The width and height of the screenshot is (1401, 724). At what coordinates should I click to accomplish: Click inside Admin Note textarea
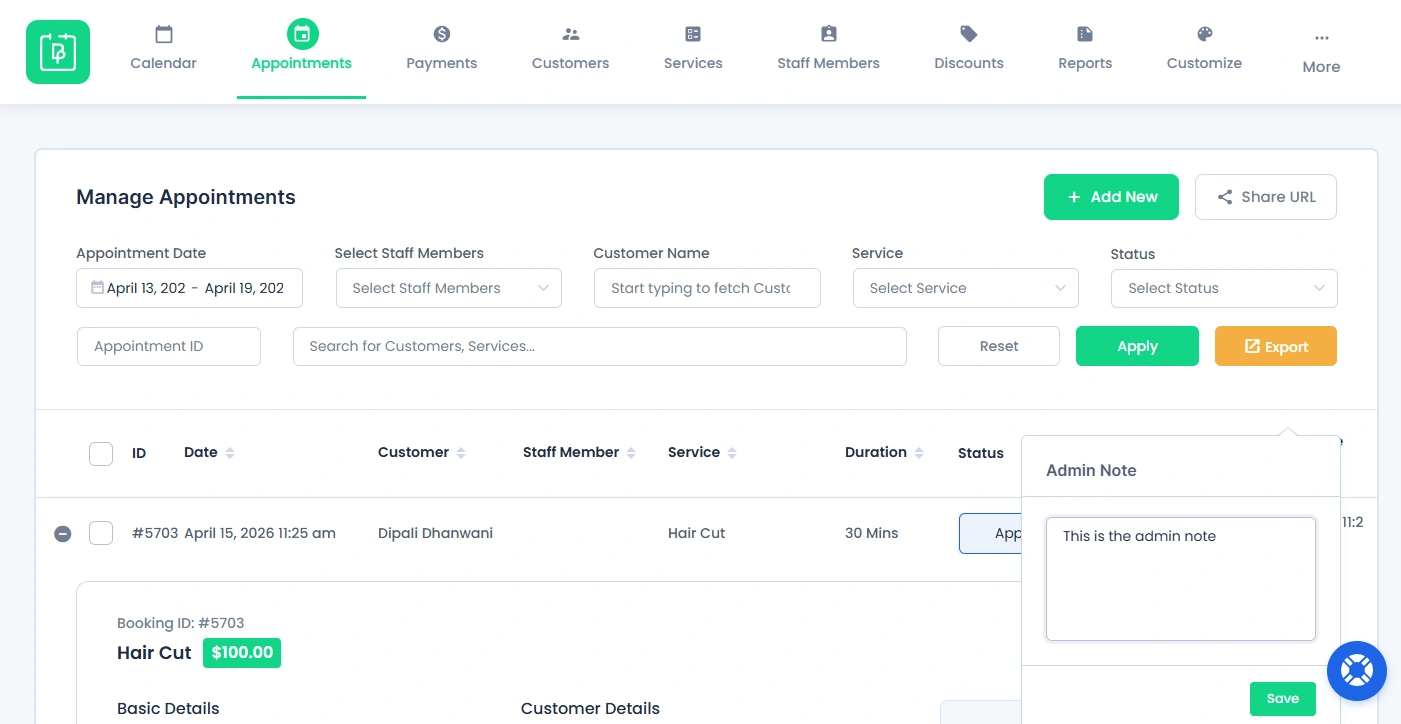(x=1181, y=579)
